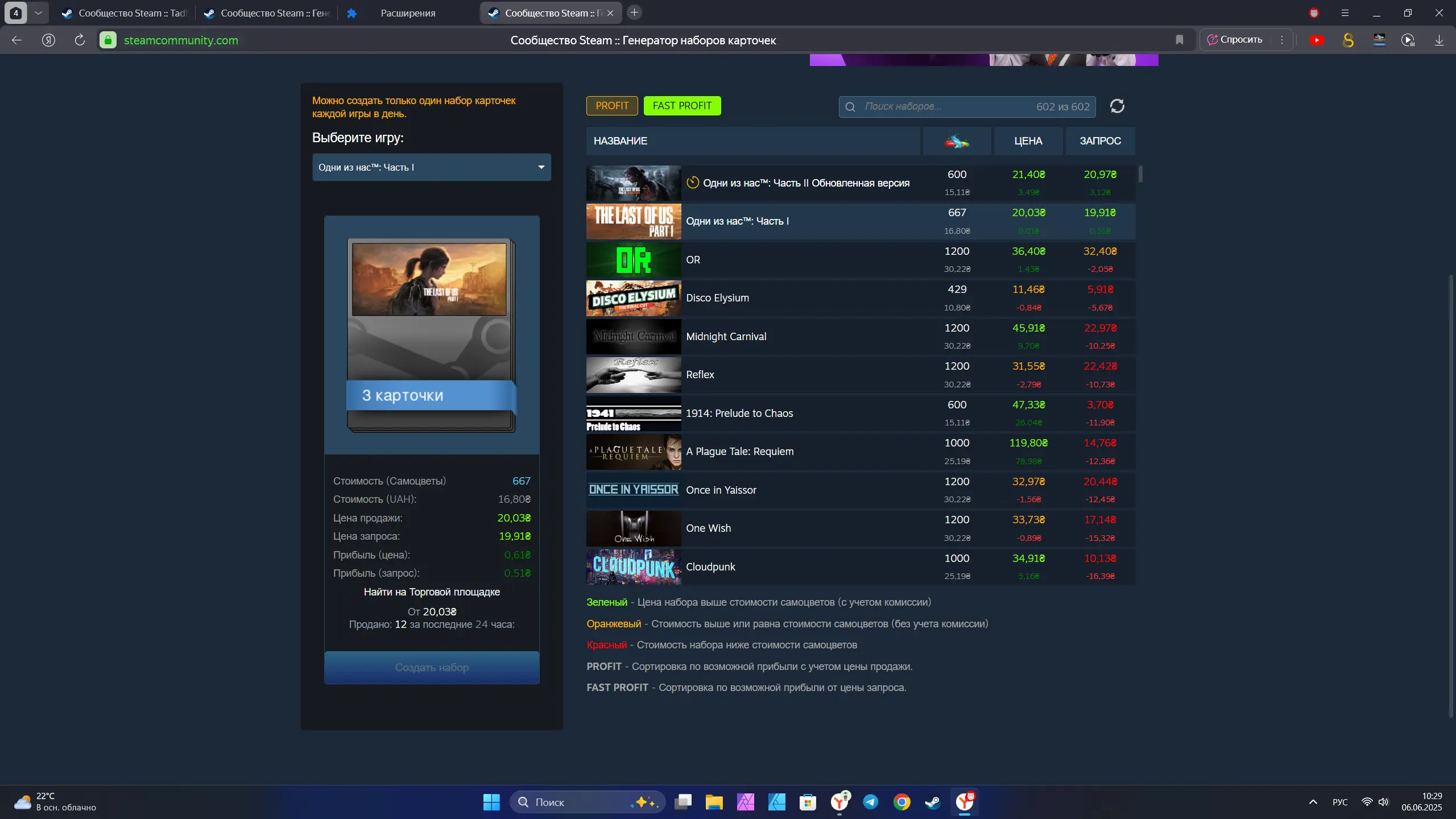Click the booster pack search field

tap(967, 106)
